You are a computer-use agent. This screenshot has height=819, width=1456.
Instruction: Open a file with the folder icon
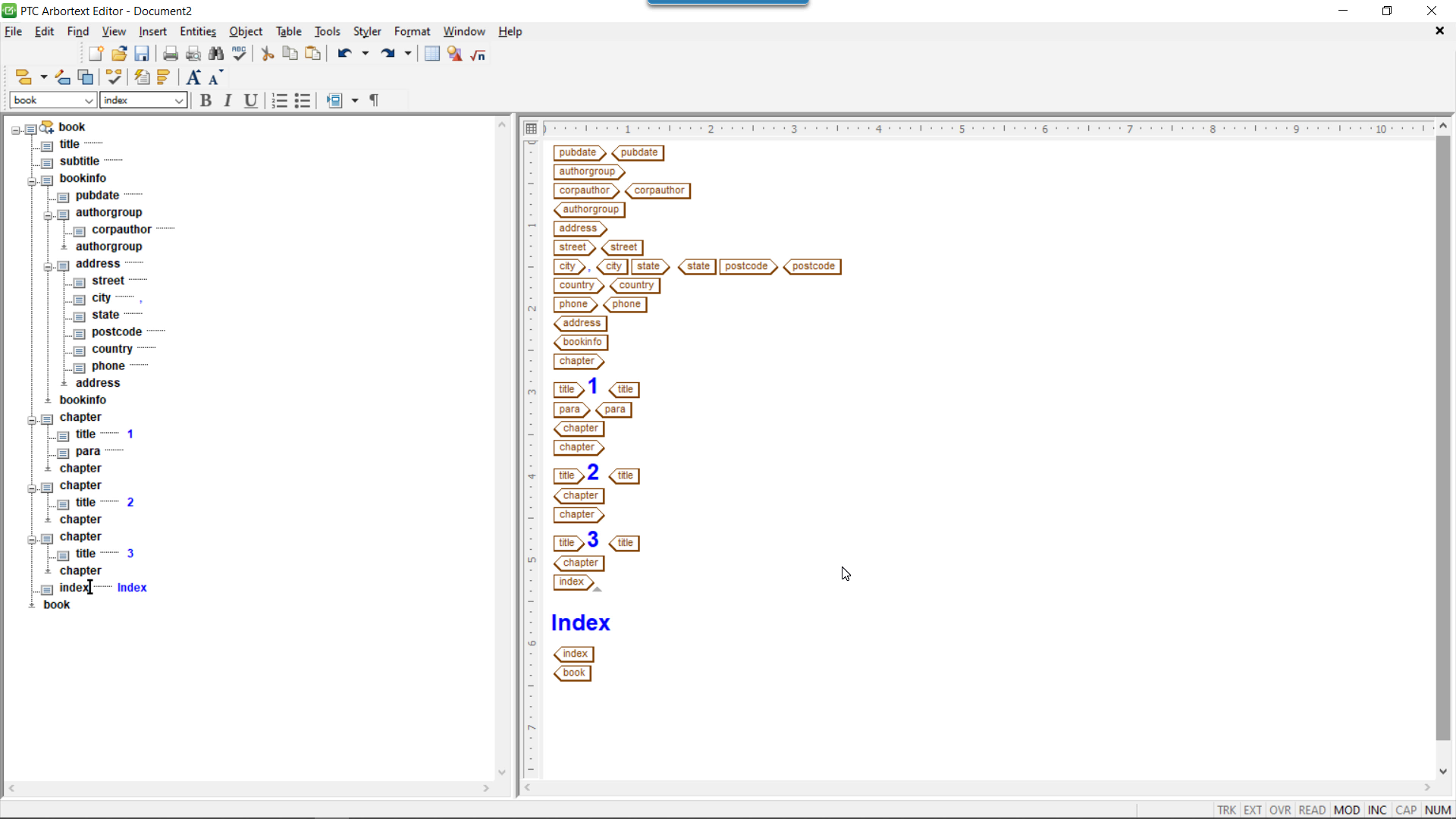[x=119, y=54]
